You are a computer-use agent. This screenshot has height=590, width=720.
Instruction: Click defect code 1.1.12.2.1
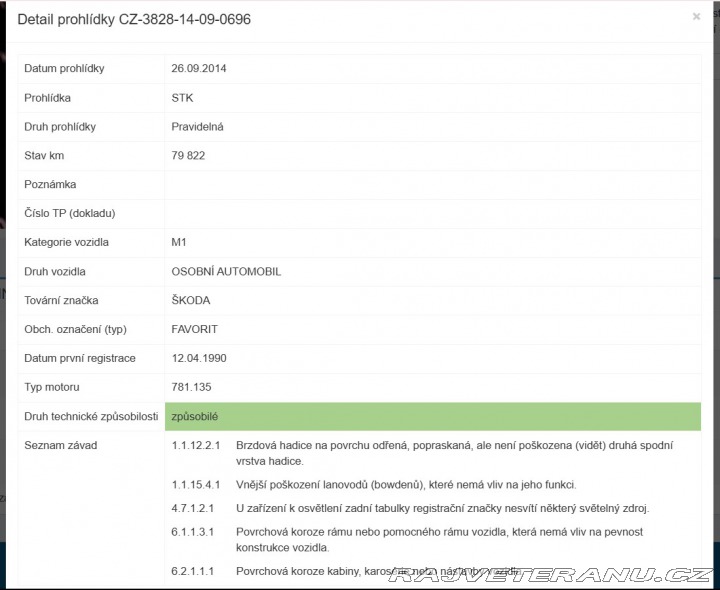196,445
